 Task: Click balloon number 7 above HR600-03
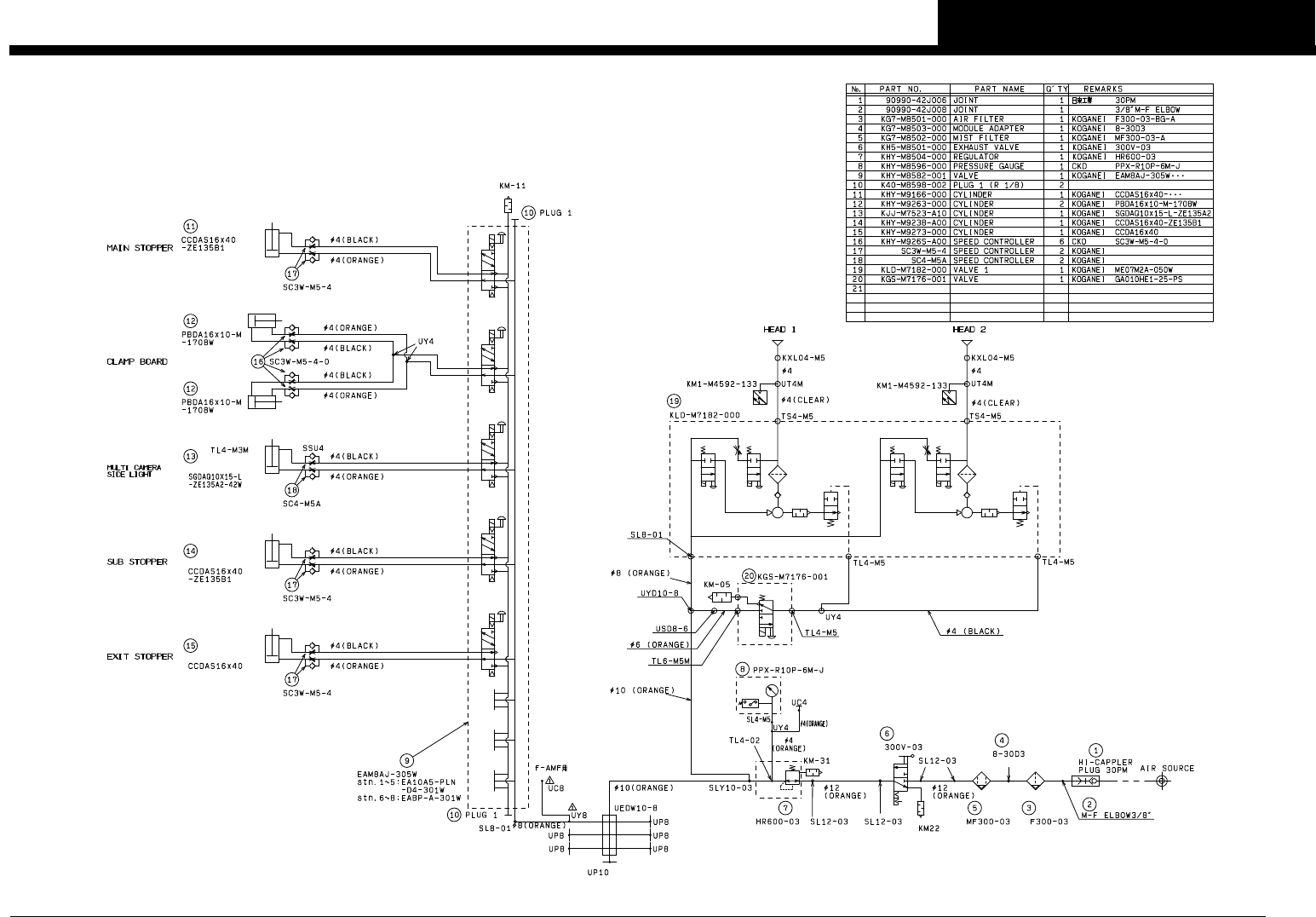coord(785,806)
